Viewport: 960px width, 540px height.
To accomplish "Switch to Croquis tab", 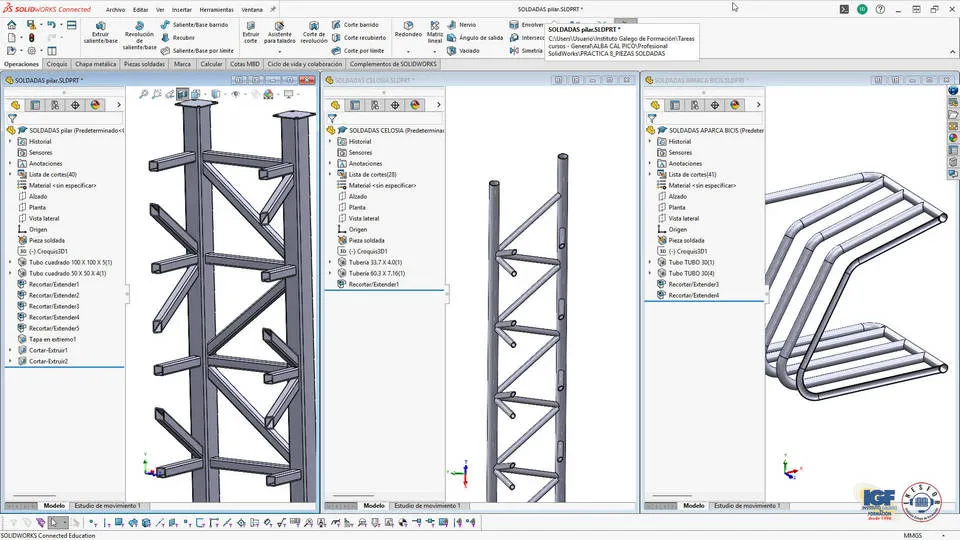I will [x=57, y=64].
